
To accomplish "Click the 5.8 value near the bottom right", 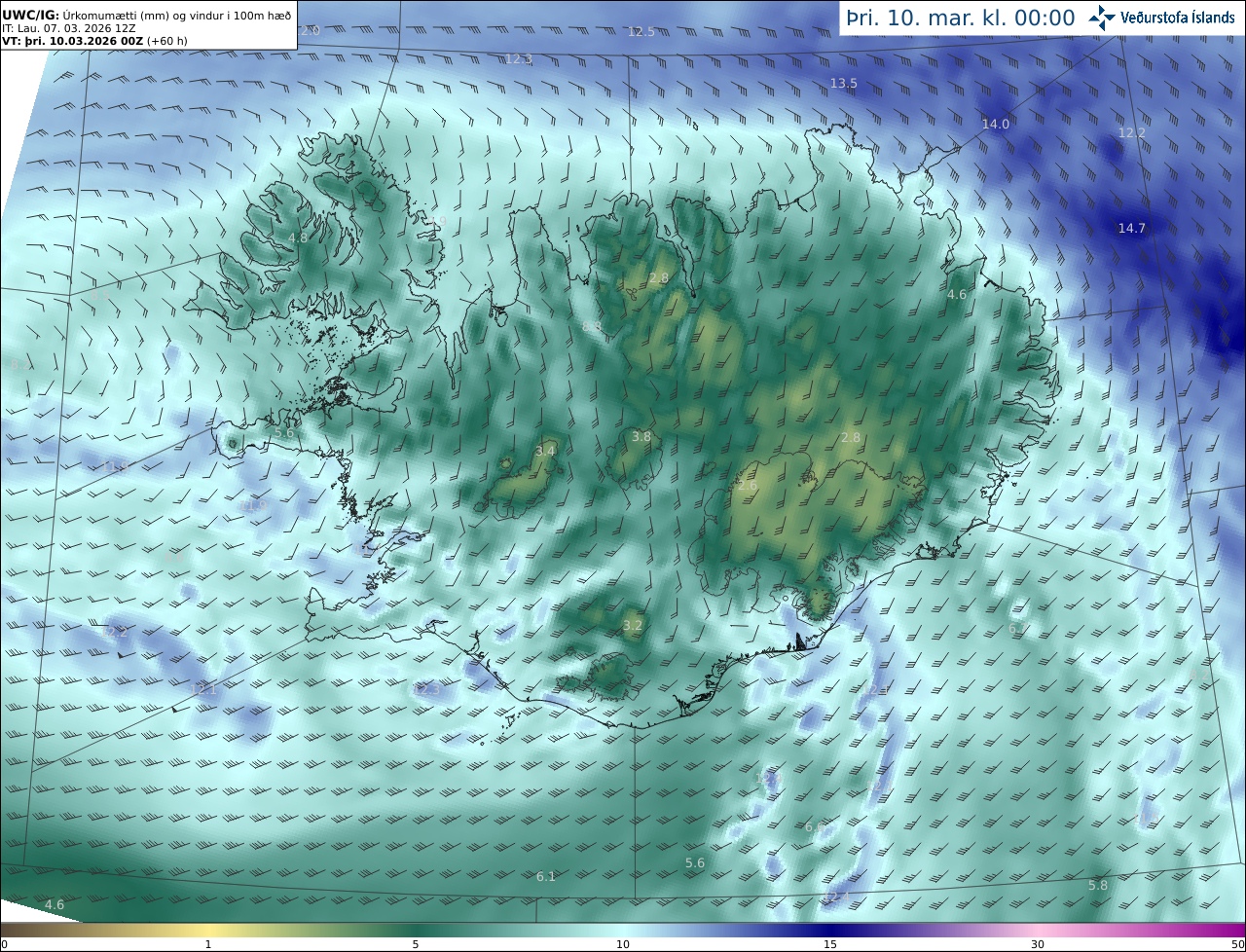I will pos(1098,886).
